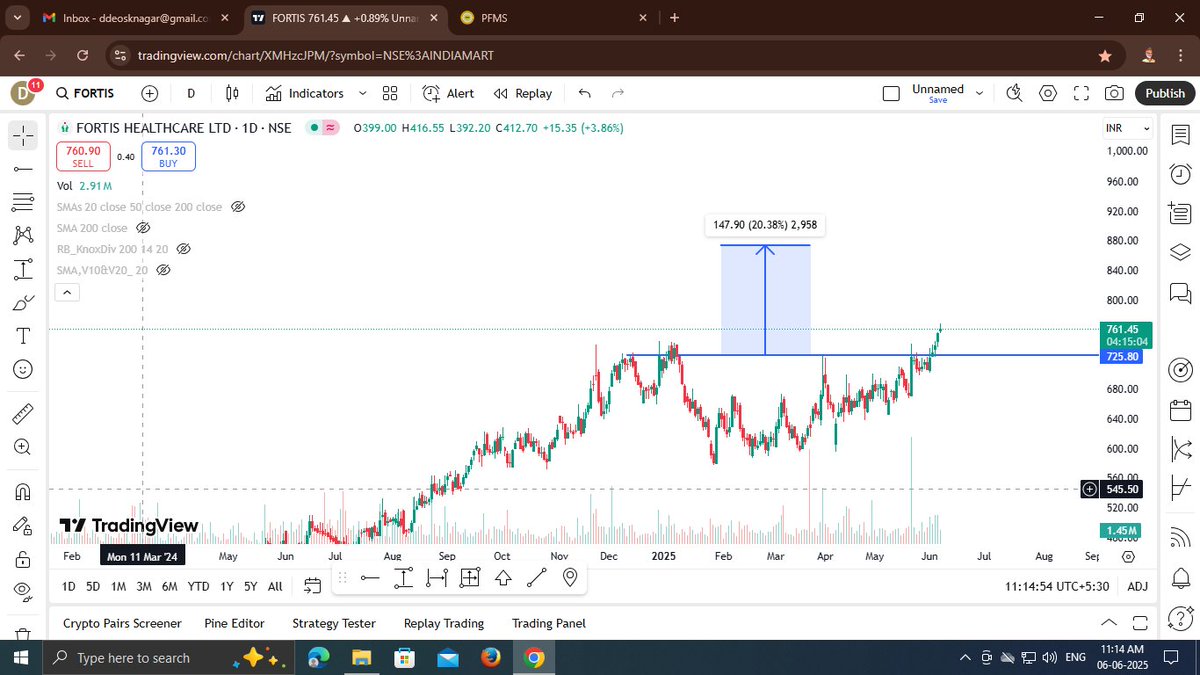
Task: Open the Indicators dialog
Action: click(x=304, y=93)
